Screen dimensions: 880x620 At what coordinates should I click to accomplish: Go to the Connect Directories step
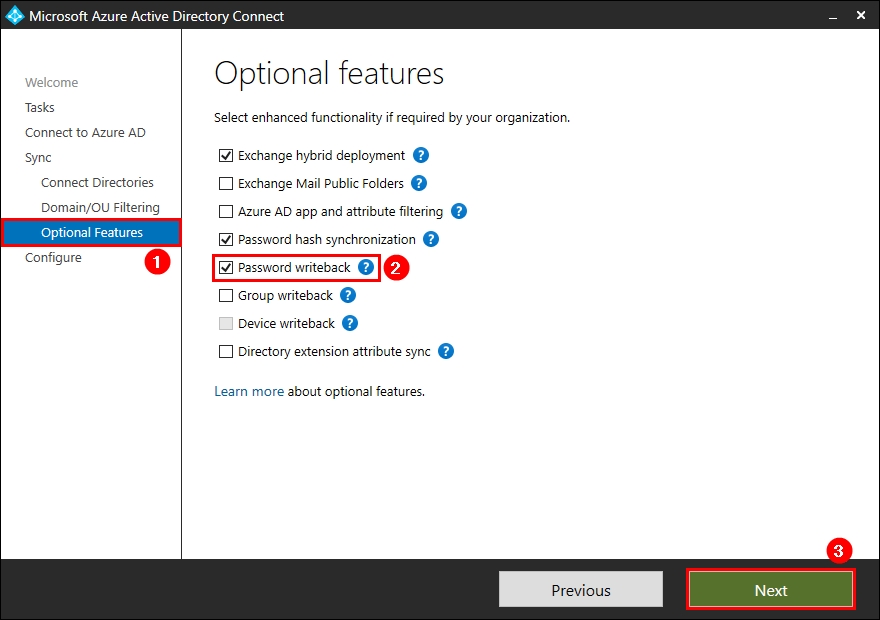tap(97, 182)
